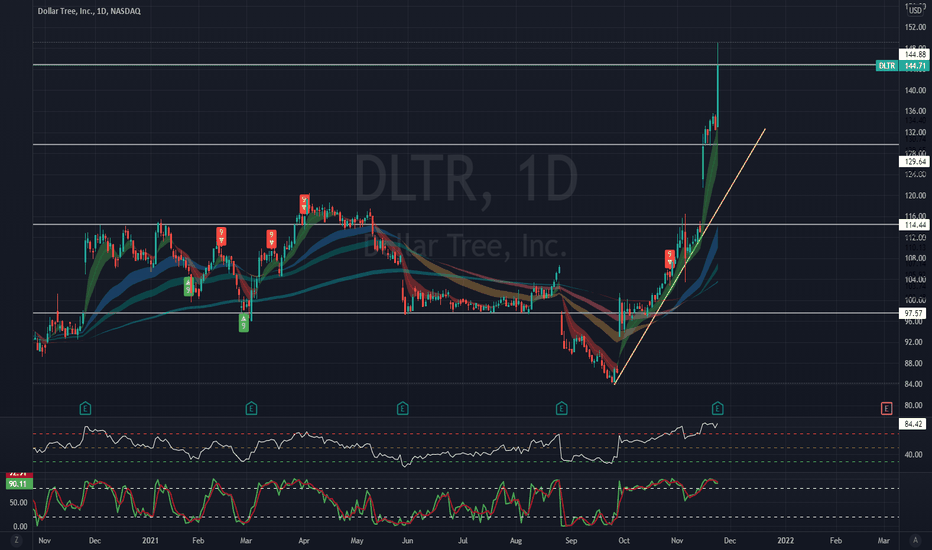Click the 0.00 stochastic axis label

point(20,526)
